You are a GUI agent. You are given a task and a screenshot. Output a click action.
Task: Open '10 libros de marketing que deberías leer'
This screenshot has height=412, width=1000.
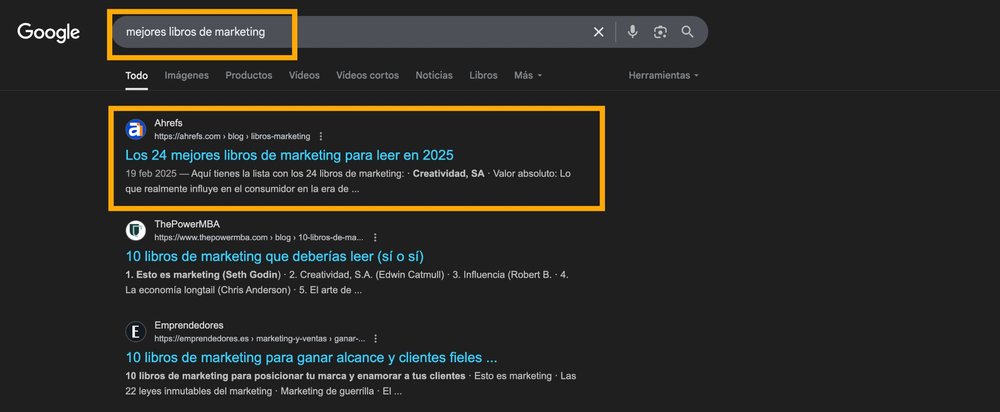275,256
